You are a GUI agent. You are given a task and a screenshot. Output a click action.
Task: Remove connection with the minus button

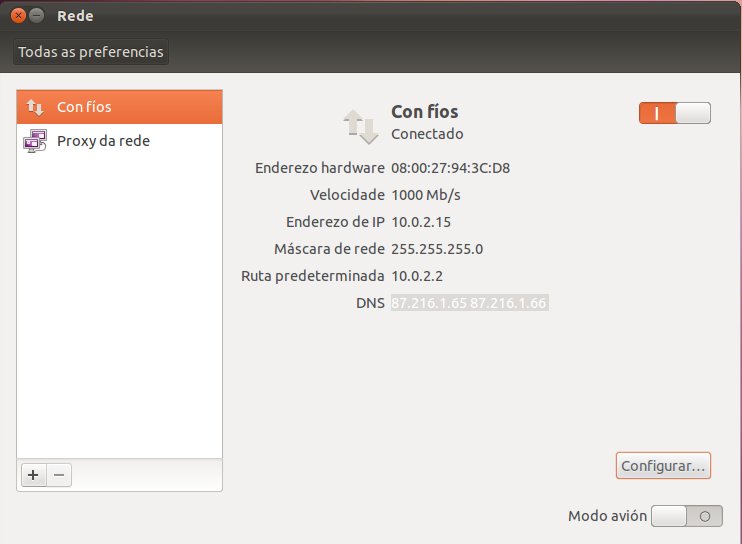[59, 474]
